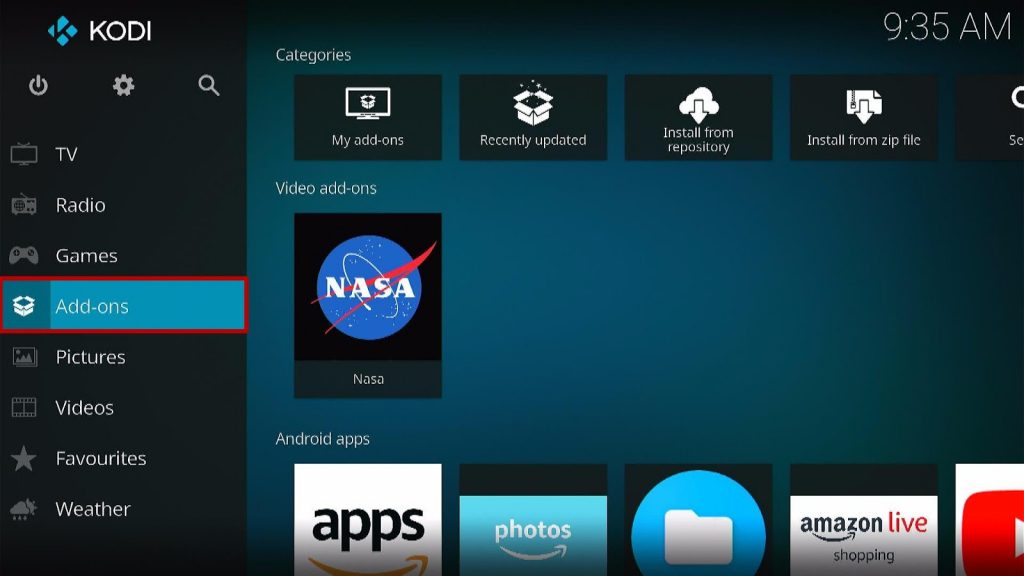Click the Radio icon
The height and width of the screenshot is (576, 1024).
(x=24, y=205)
